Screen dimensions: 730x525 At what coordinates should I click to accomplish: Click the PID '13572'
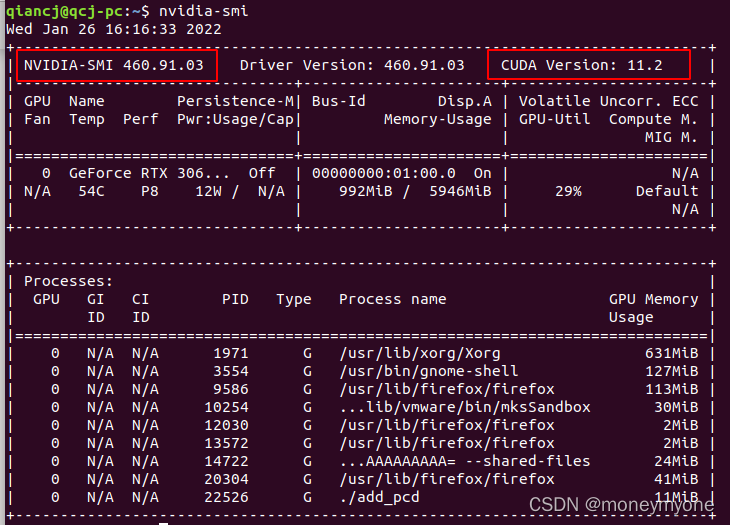(x=226, y=443)
